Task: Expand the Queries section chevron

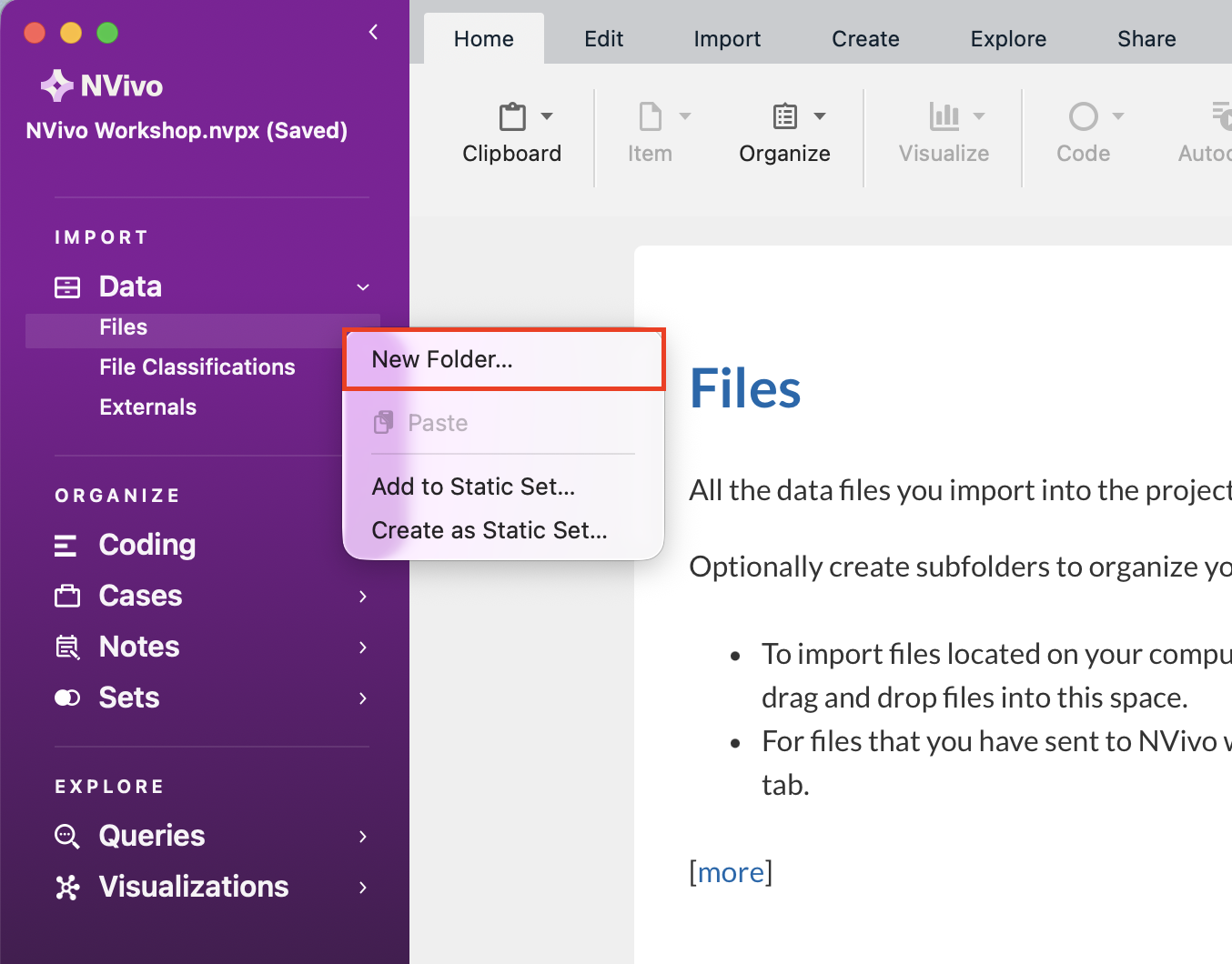Action: 363,837
